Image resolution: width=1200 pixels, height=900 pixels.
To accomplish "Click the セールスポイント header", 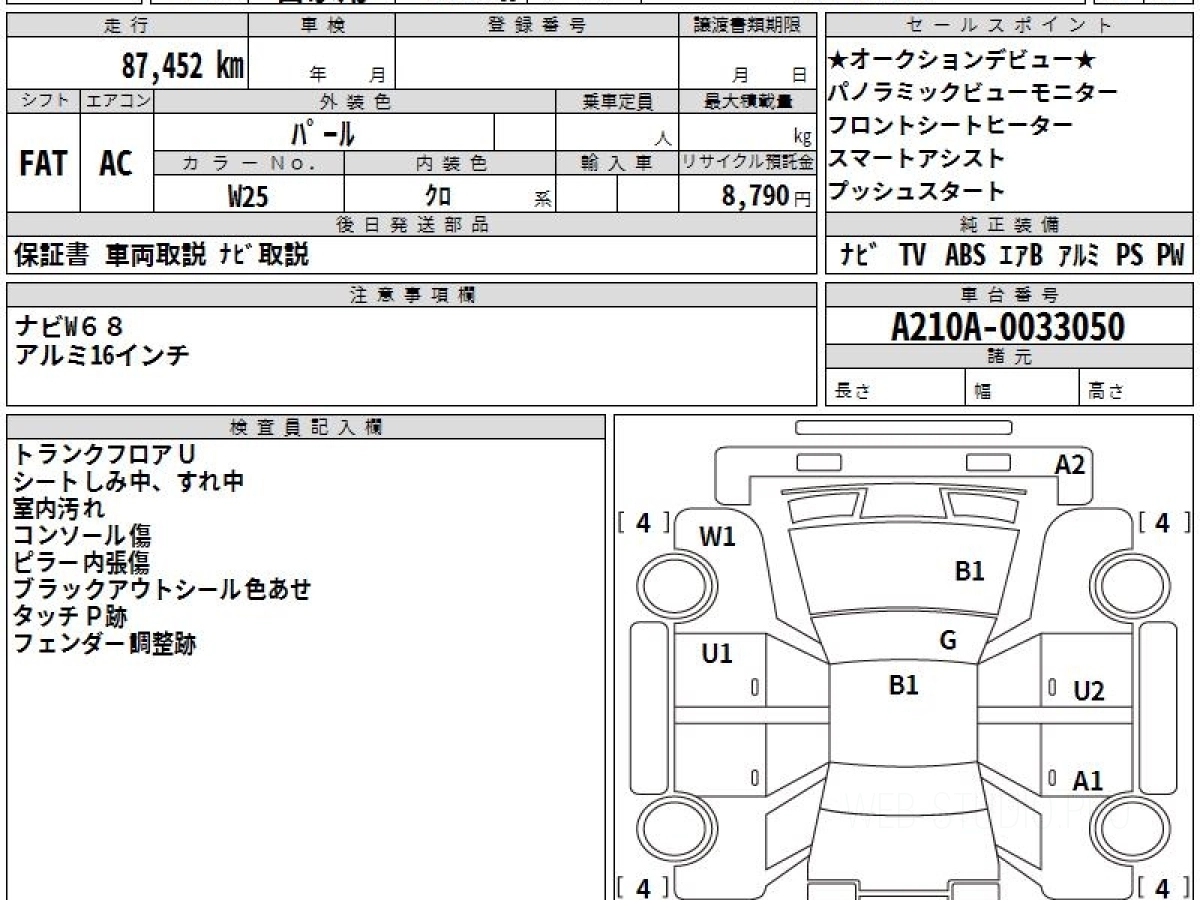I will click(1010, 26).
